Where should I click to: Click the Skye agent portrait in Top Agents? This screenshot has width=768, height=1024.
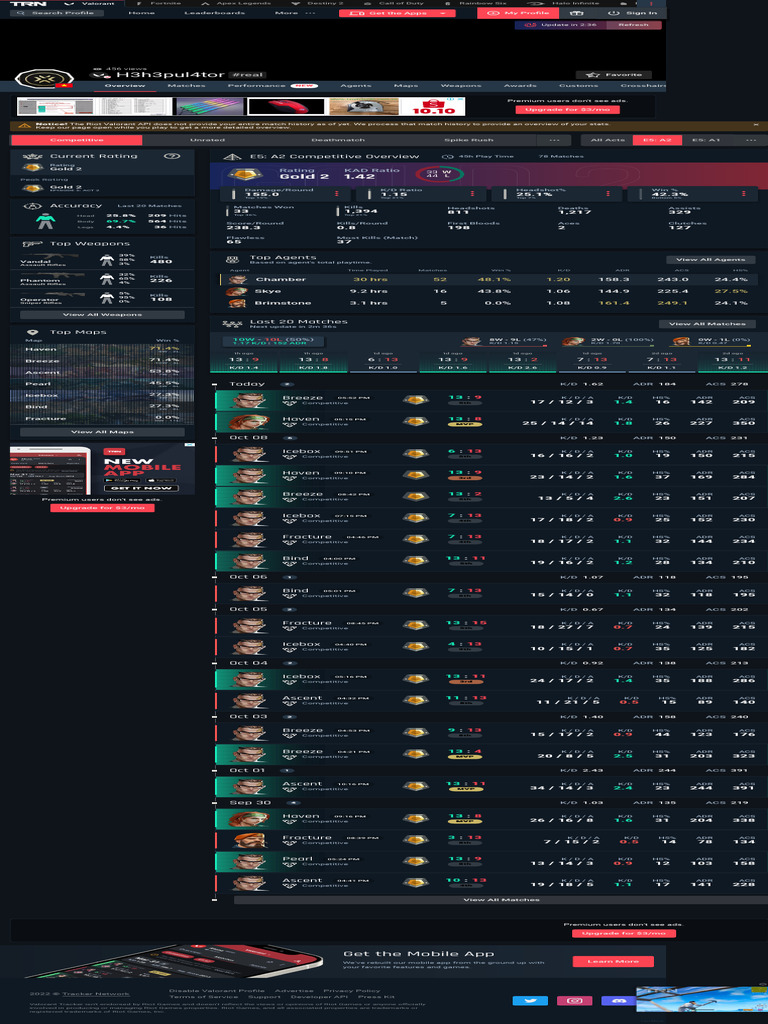click(237, 291)
